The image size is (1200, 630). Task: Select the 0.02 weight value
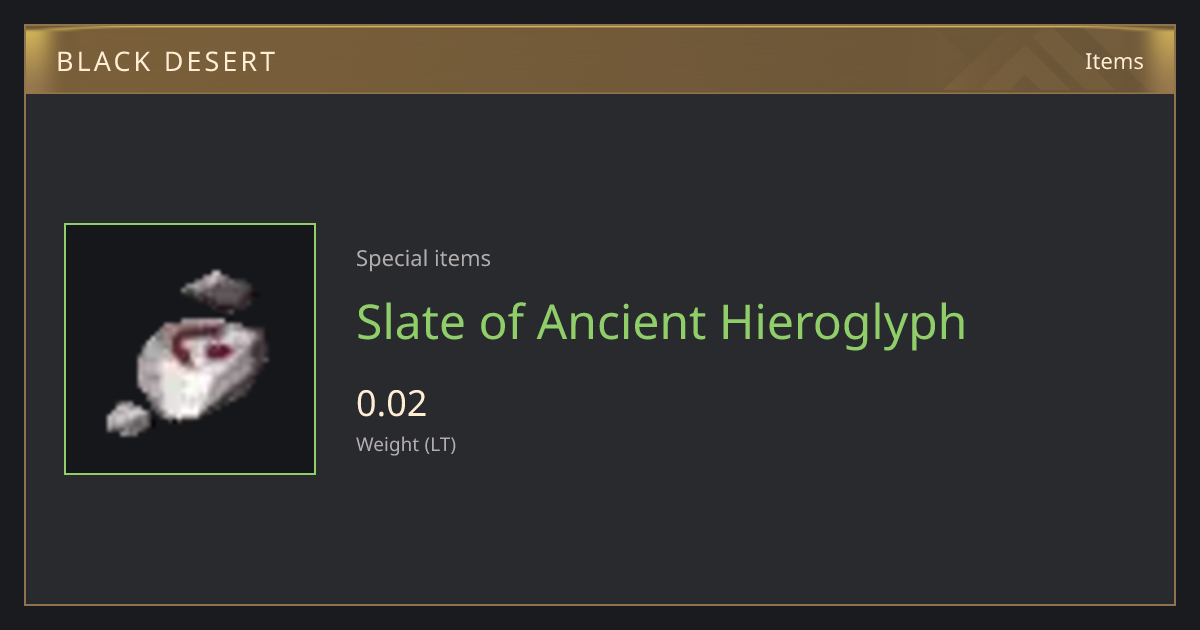coord(392,403)
